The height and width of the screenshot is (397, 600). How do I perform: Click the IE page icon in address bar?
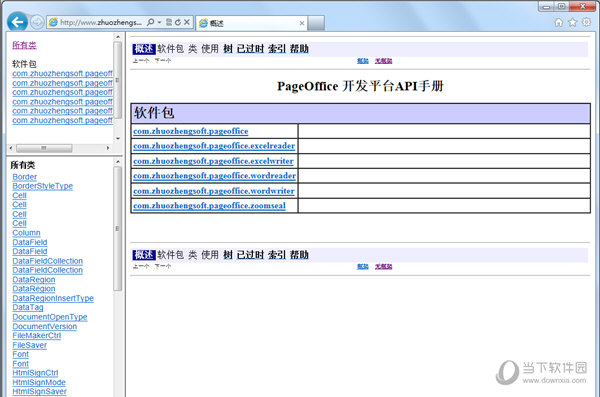click(x=54, y=22)
